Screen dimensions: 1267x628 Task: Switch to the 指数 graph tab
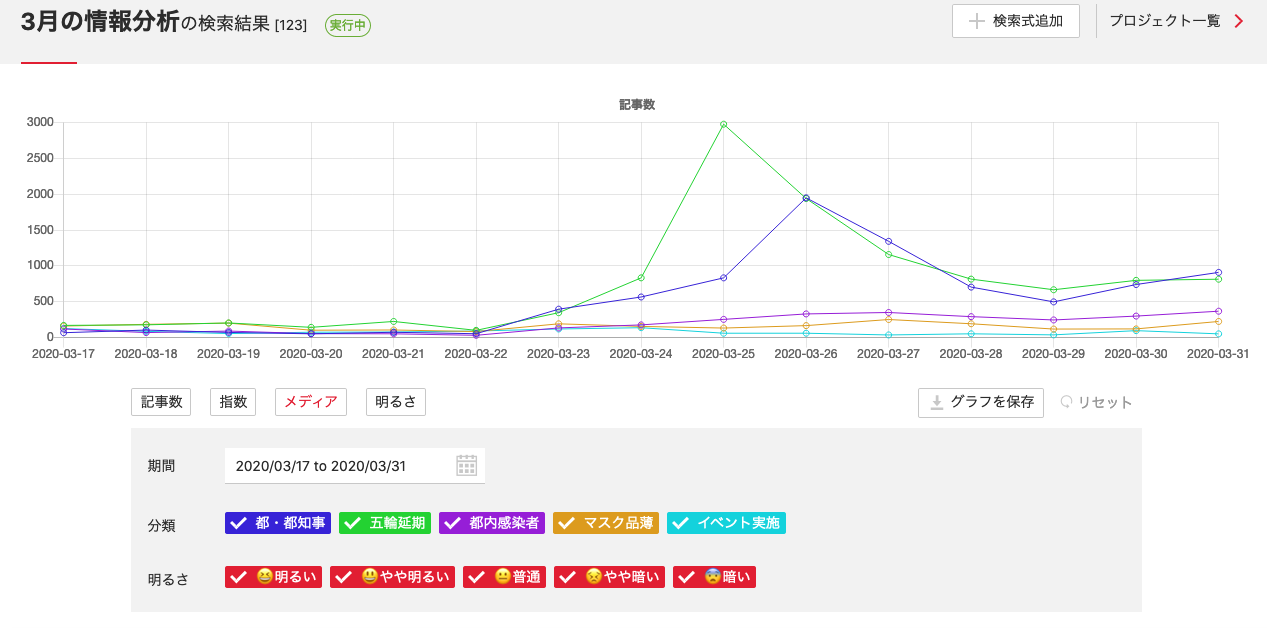coord(233,402)
